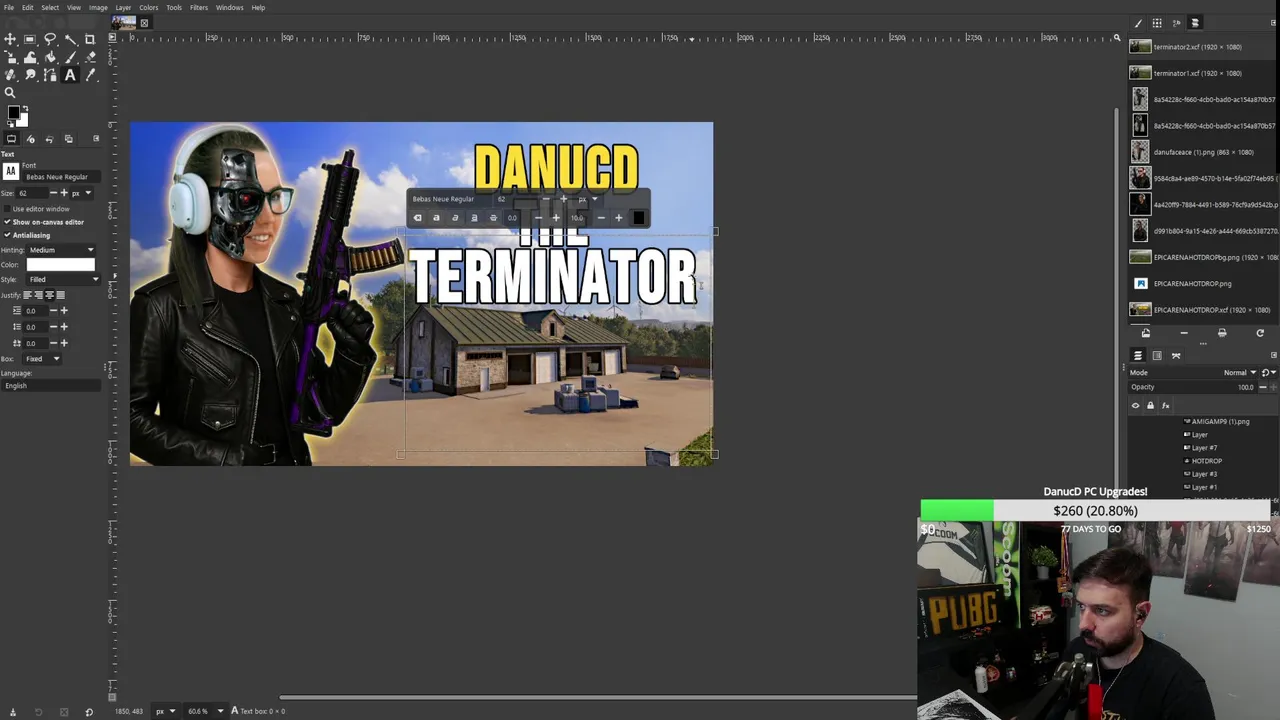Select the Unified Transform tool
Screen dimensions: 1280x720
pos(10,57)
